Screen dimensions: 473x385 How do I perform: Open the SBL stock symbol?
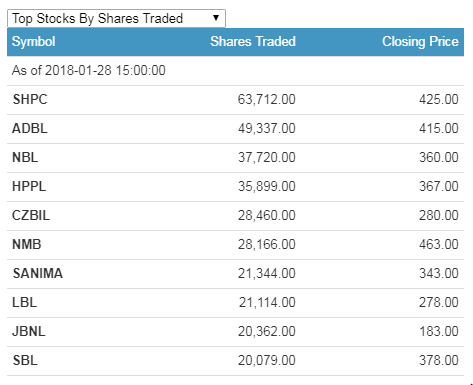coord(25,360)
